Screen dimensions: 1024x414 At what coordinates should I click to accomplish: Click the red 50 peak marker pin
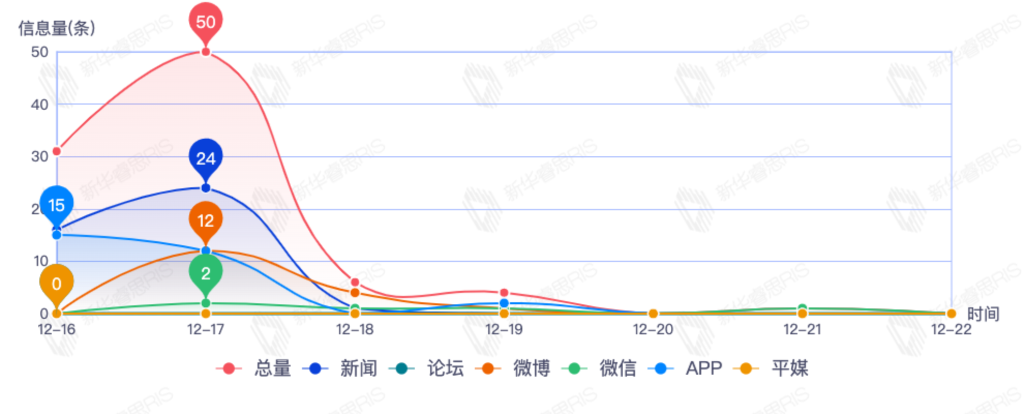pyautogui.click(x=205, y=21)
